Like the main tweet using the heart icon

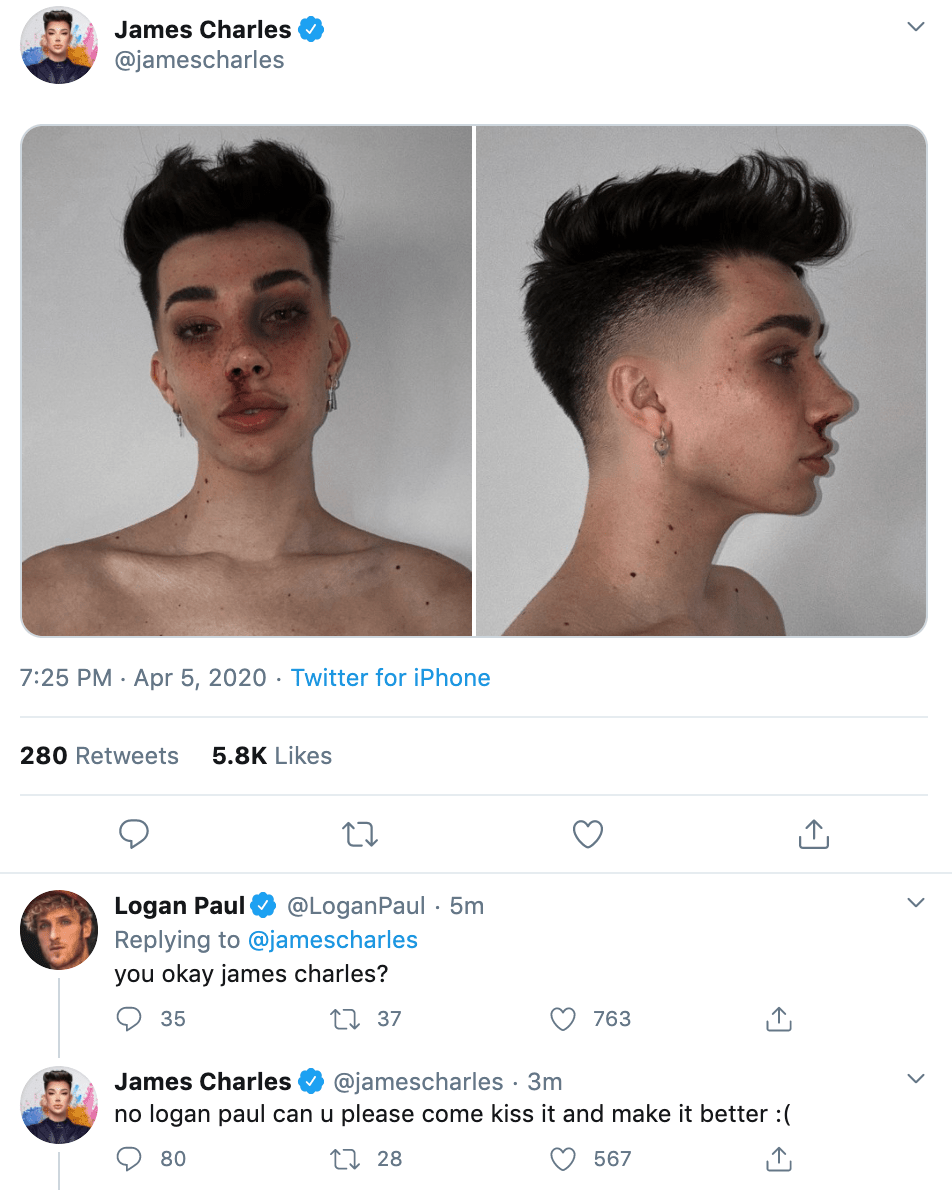(587, 833)
